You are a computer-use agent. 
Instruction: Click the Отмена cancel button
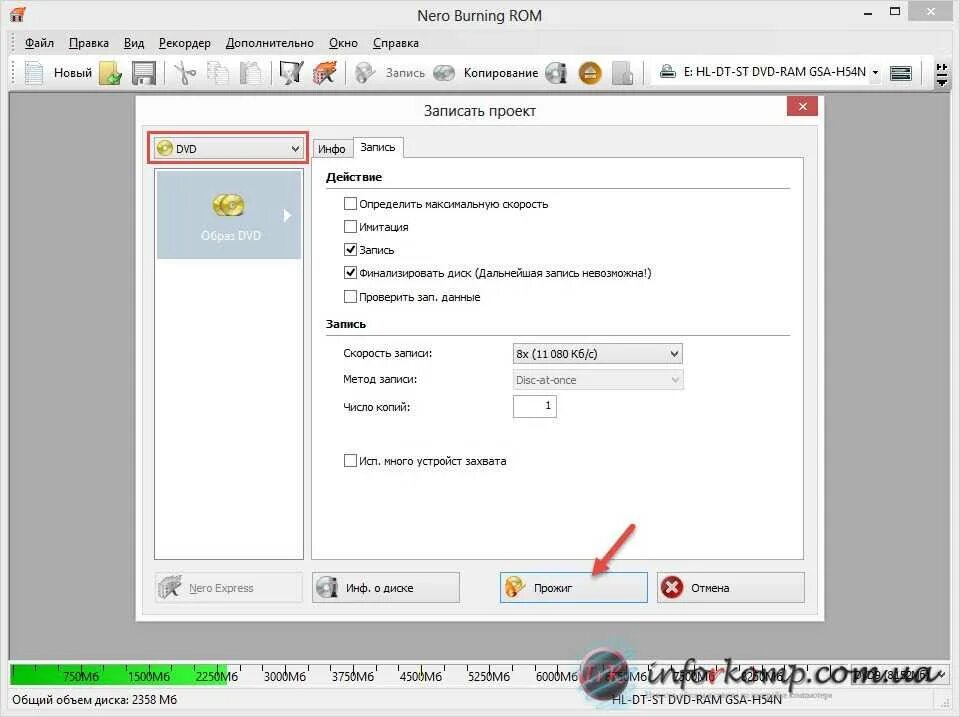tap(731, 588)
